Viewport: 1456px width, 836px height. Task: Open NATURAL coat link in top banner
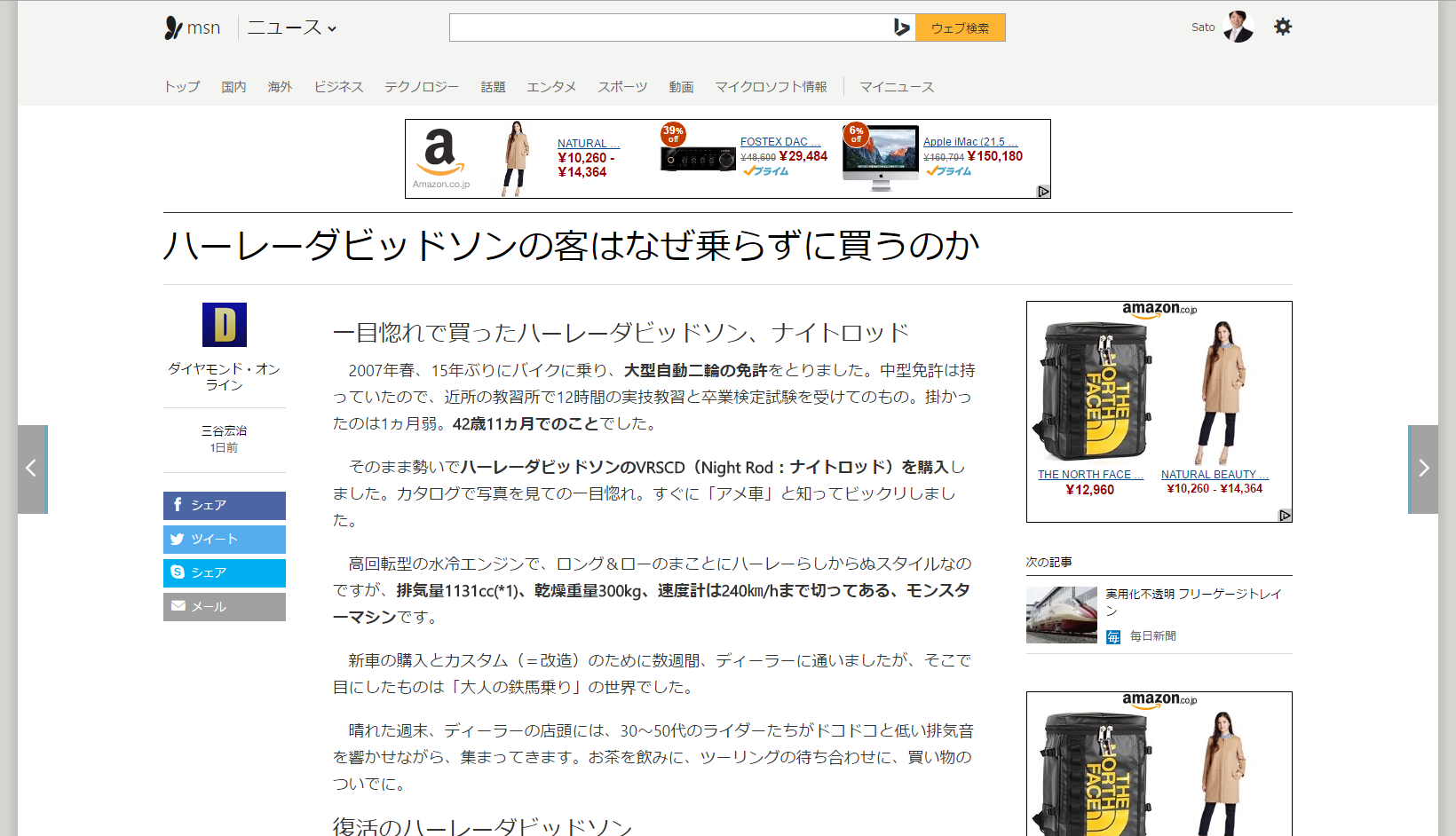[589, 143]
